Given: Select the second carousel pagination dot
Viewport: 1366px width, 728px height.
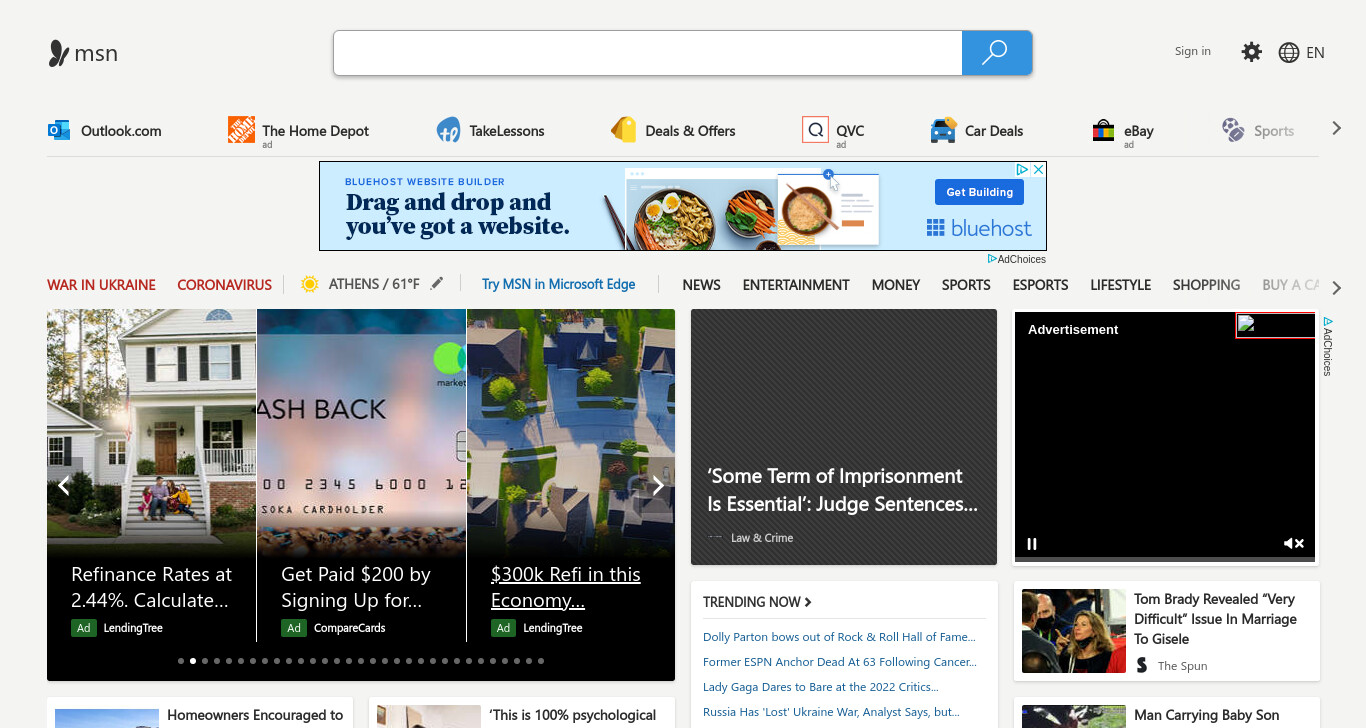Looking at the screenshot, I should click(193, 661).
